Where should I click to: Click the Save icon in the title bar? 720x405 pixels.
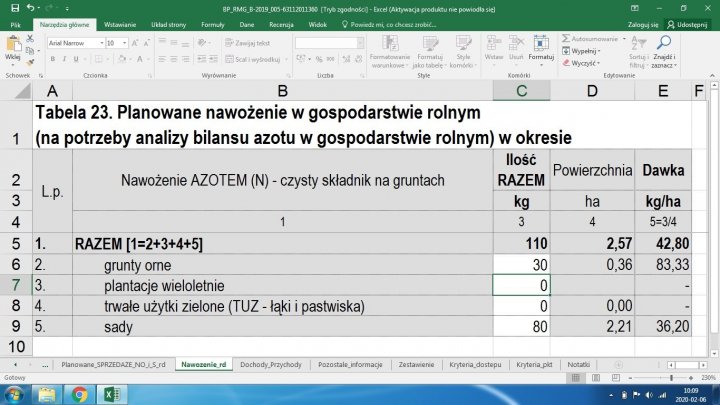click(15, 8)
